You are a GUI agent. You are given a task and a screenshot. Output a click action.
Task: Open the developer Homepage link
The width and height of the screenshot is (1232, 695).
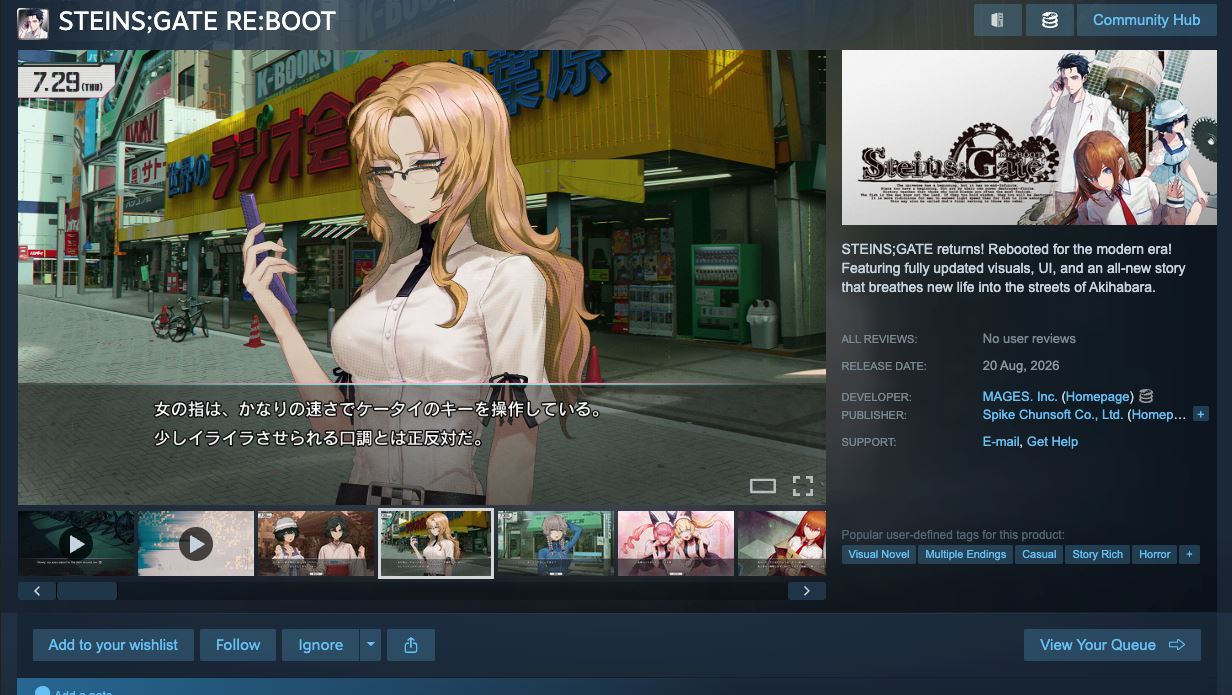pyautogui.click(x=1097, y=397)
